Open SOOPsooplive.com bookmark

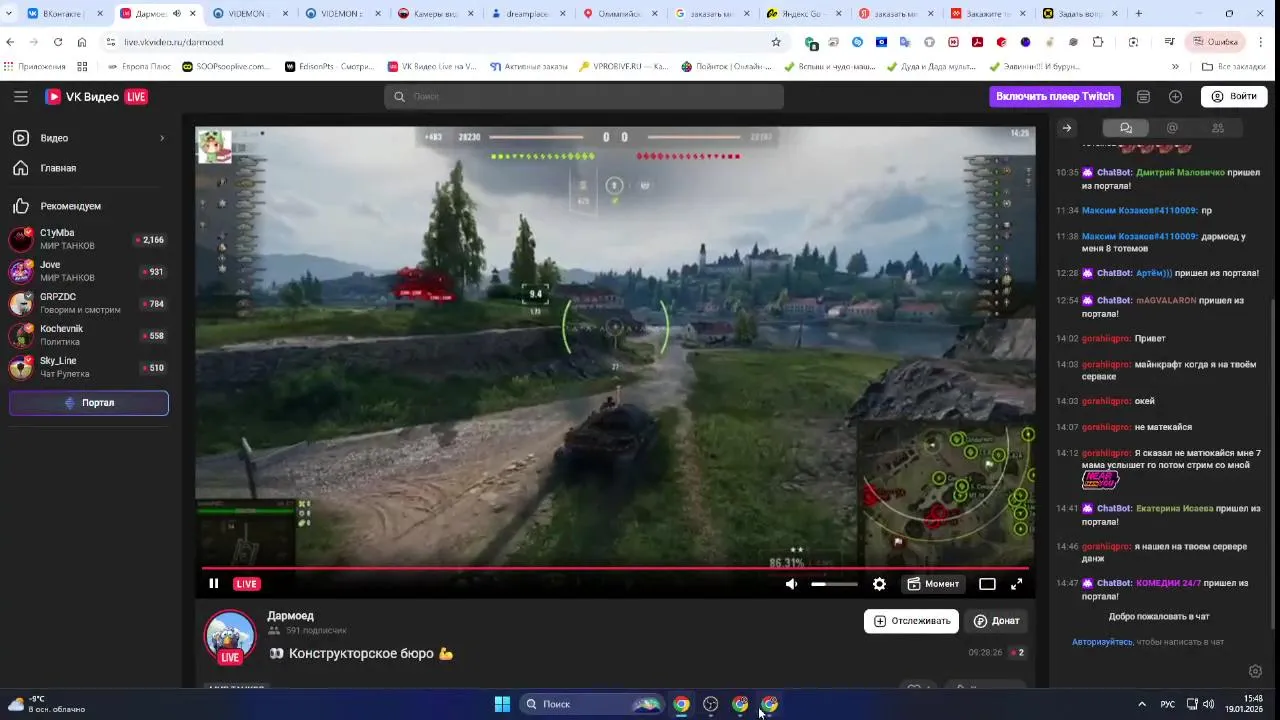point(227,67)
